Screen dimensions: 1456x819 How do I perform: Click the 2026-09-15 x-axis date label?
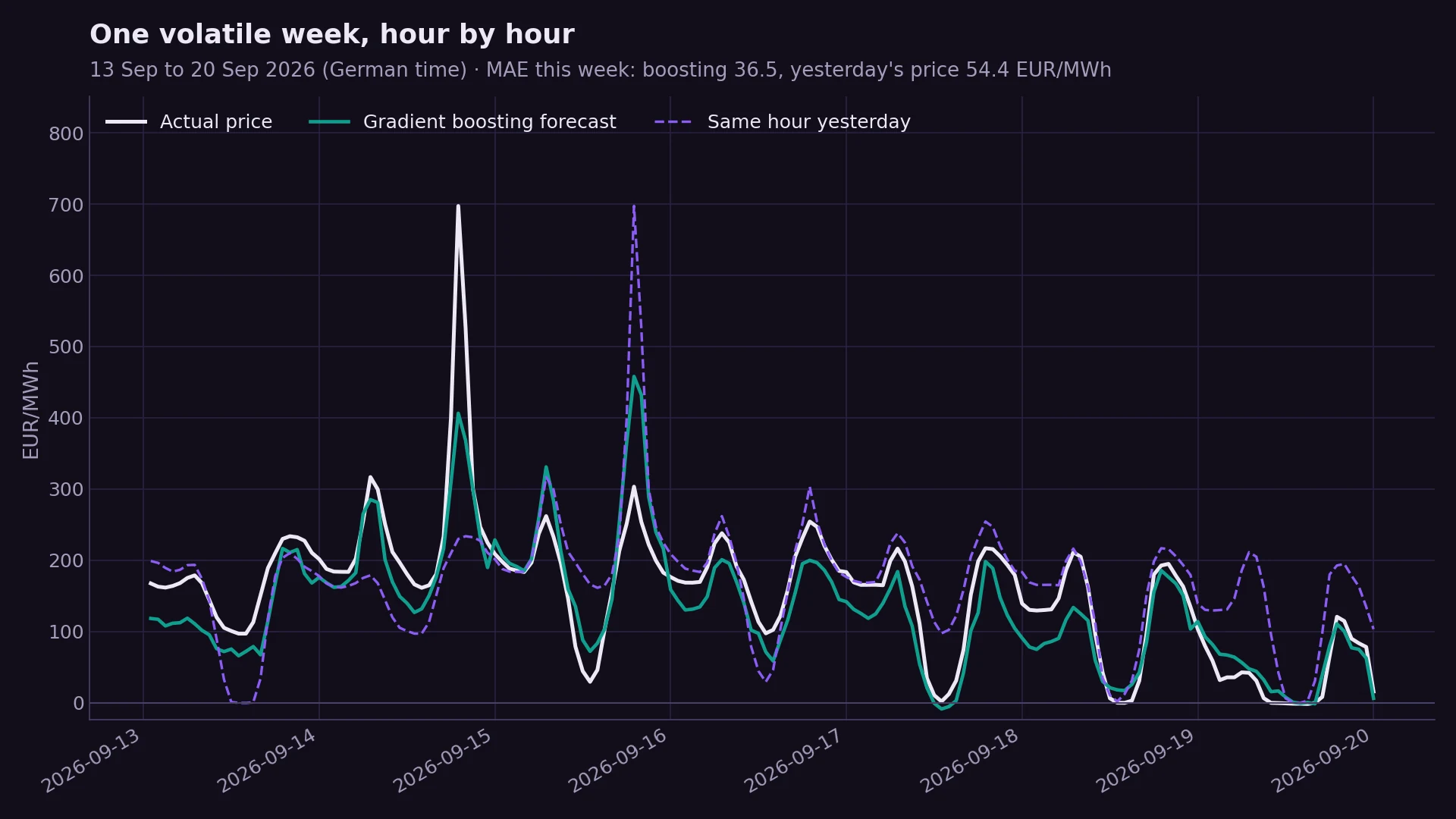(444, 761)
